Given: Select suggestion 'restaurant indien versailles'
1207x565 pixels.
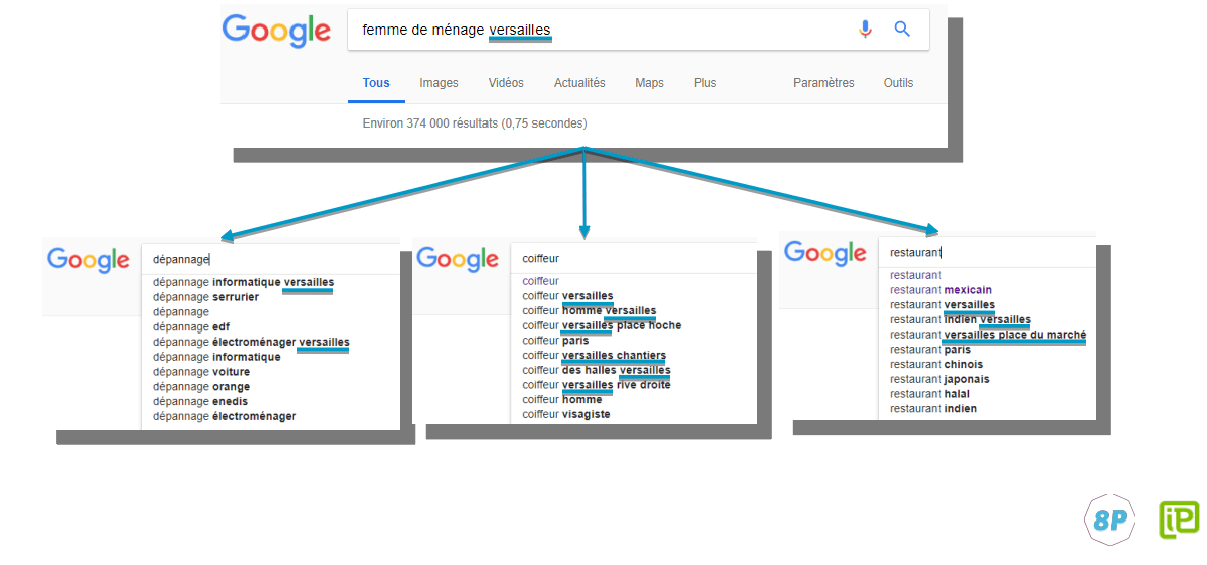Looking at the screenshot, I should point(960,320).
